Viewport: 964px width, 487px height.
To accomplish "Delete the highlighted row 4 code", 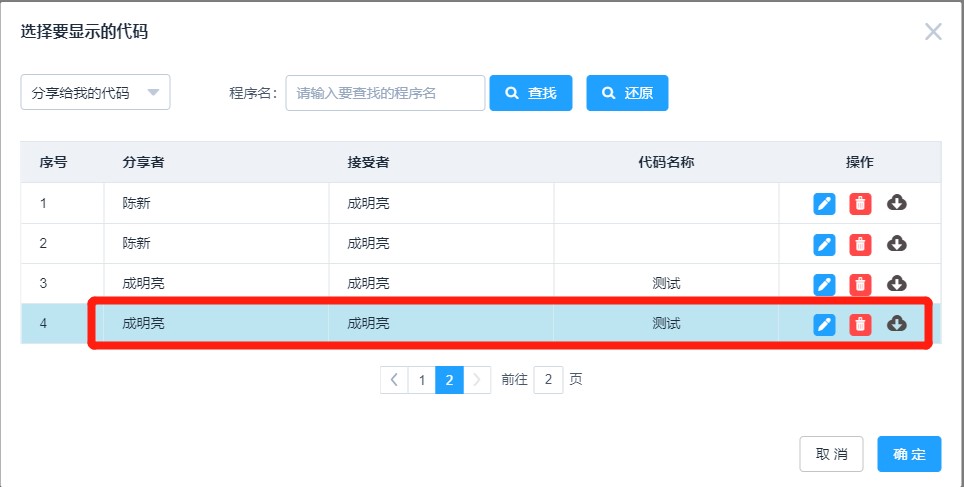I will click(x=860, y=324).
